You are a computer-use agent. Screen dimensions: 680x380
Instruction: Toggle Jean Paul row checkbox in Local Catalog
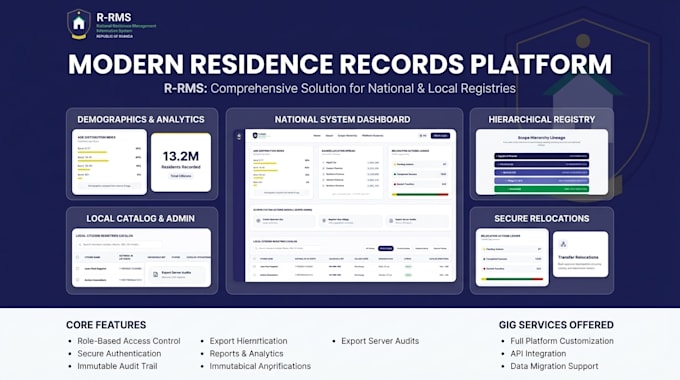coord(78,269)
